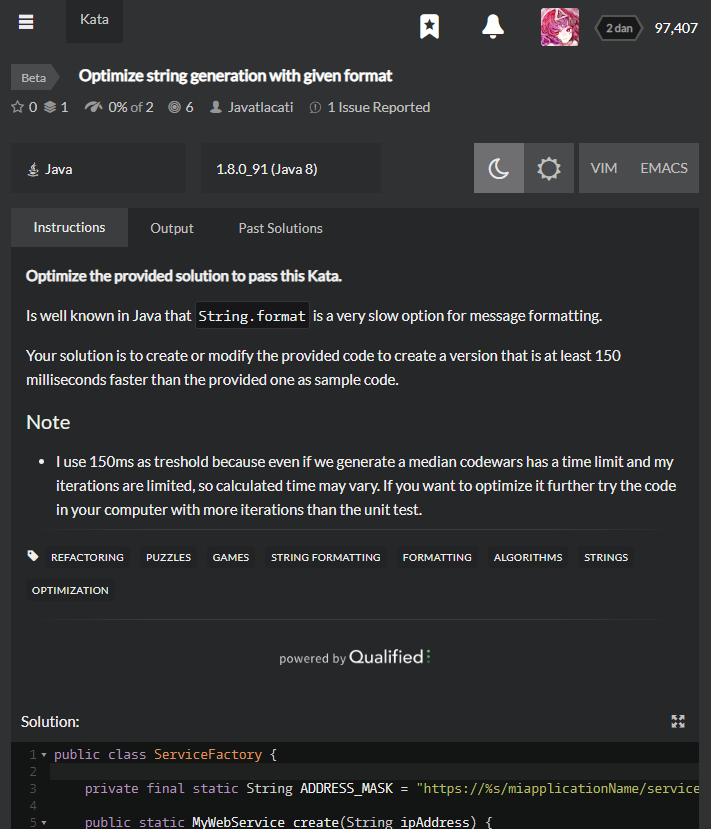The height and width of the screenshot is (829, 711).
Task: Open the 1.8.0_91 (Java 8) version dropdown
Action: 290,167
